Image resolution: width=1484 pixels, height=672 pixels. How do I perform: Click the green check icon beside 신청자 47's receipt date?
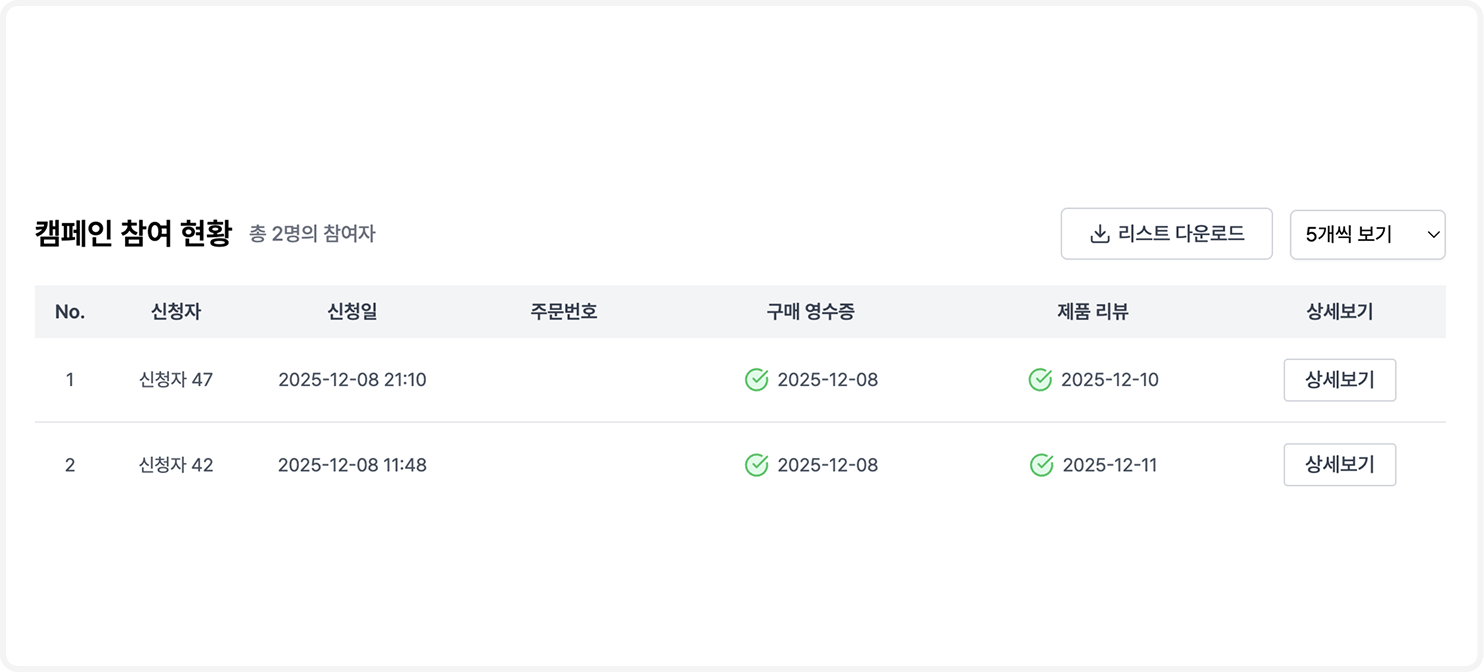pos(758,380)
